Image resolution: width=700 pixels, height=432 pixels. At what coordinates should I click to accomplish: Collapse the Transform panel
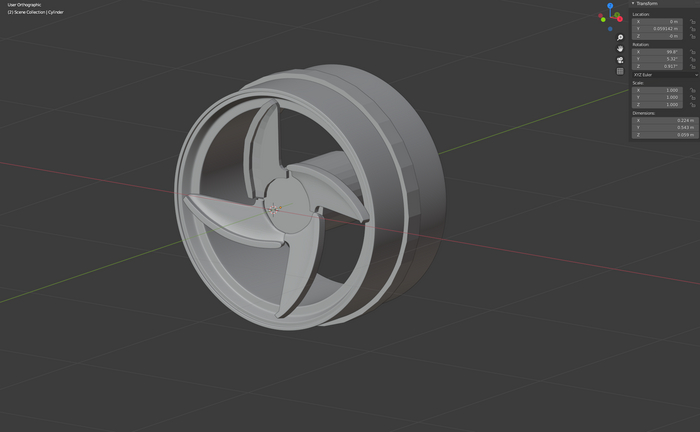[633, 3]
